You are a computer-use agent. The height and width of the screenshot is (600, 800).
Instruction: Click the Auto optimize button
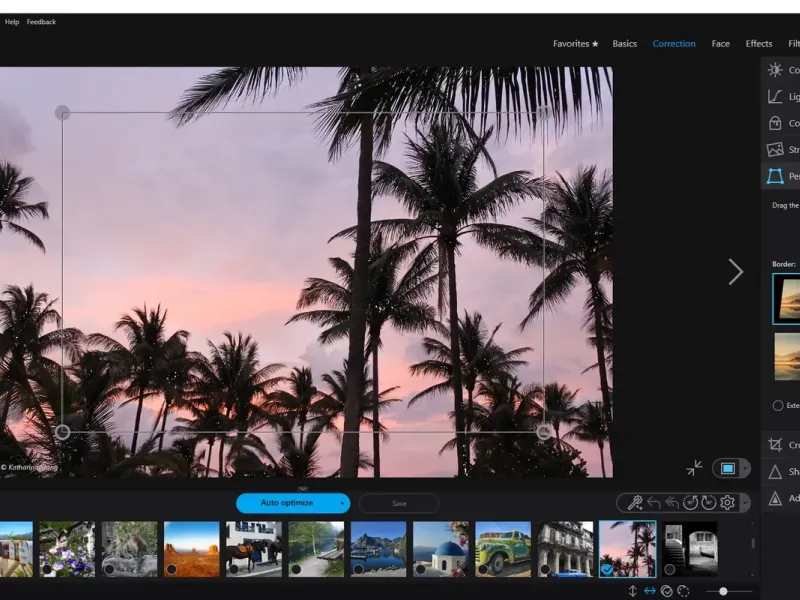(x=286, y=503)
